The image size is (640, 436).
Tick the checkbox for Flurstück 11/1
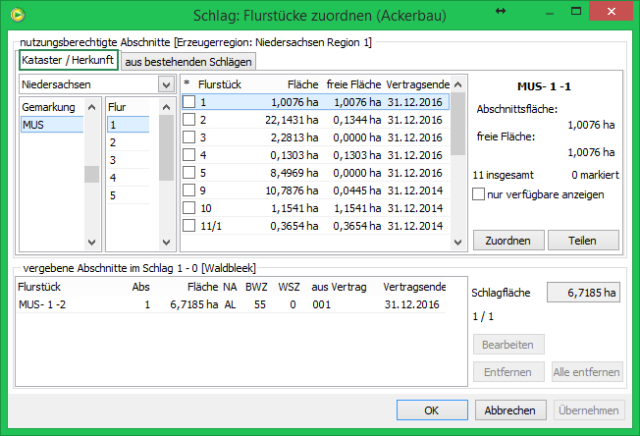coord(189,226)
